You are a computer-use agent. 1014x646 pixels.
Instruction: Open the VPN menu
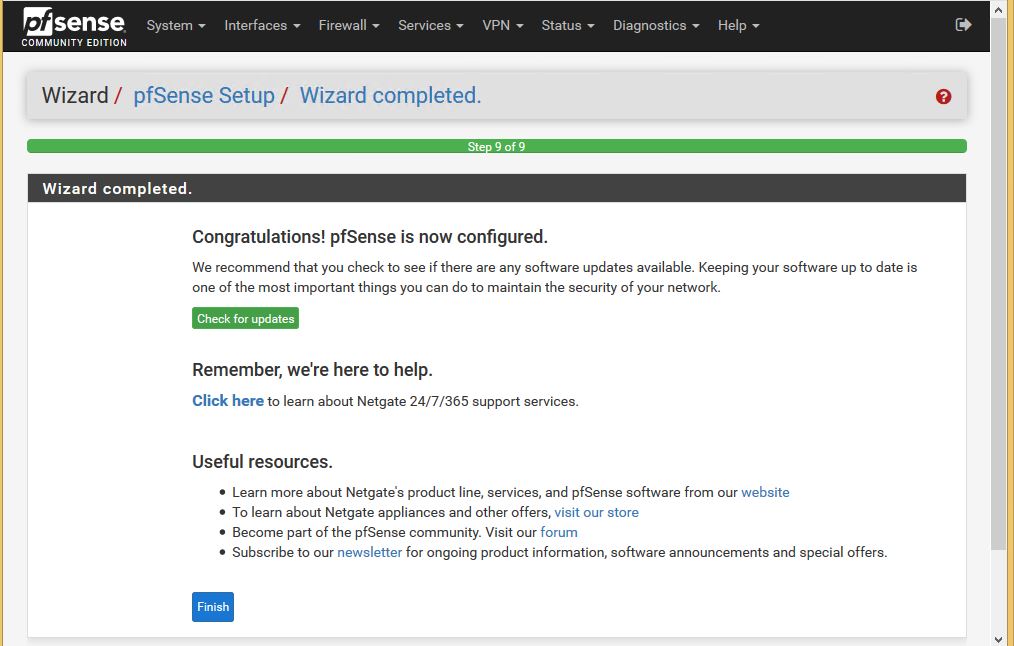click(x=502, y=25)
